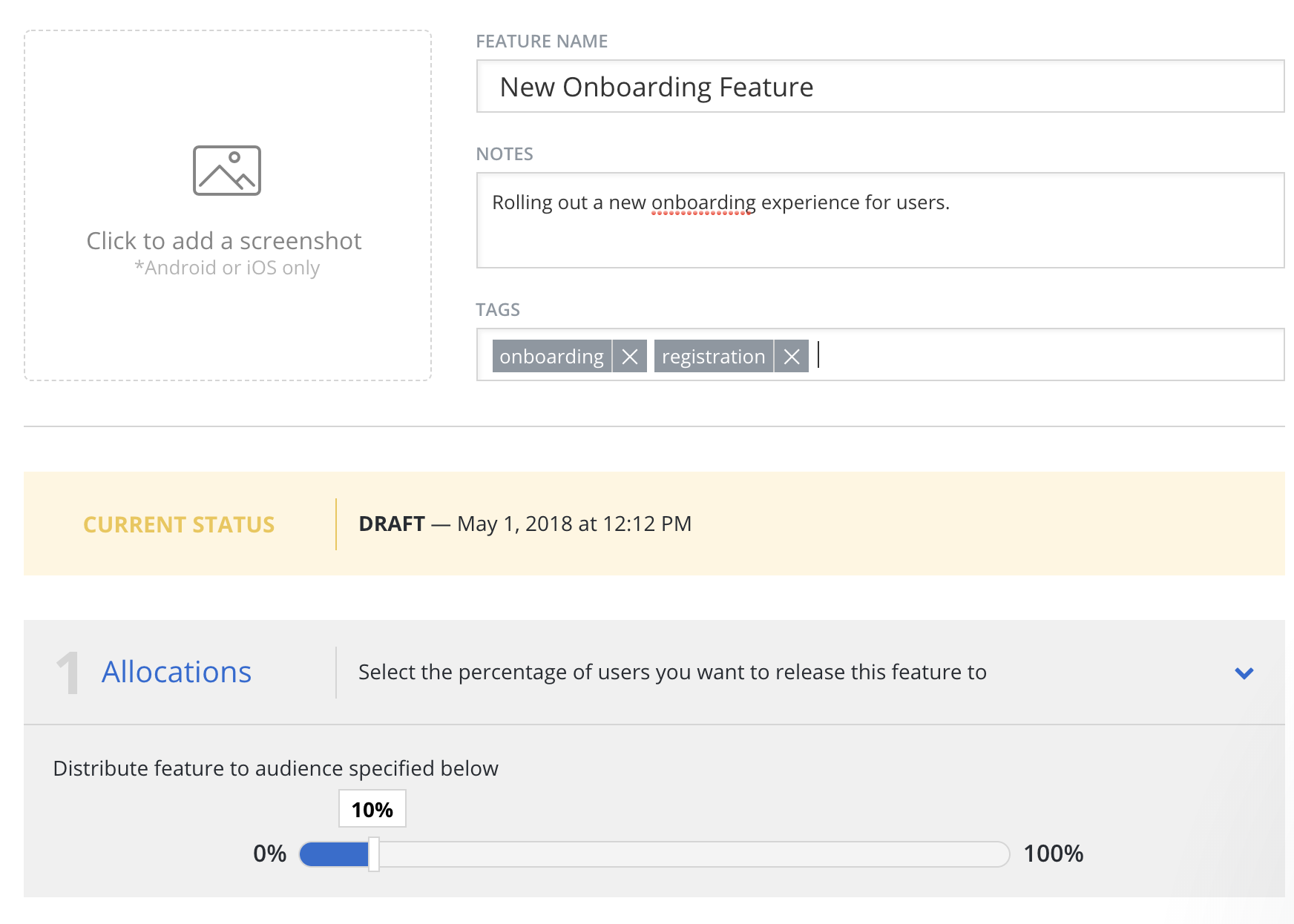Click the CURRENT STATUS label
The height and width of the screenshot is (924, 1294).
pyautogui.click(x=179, y=524)
